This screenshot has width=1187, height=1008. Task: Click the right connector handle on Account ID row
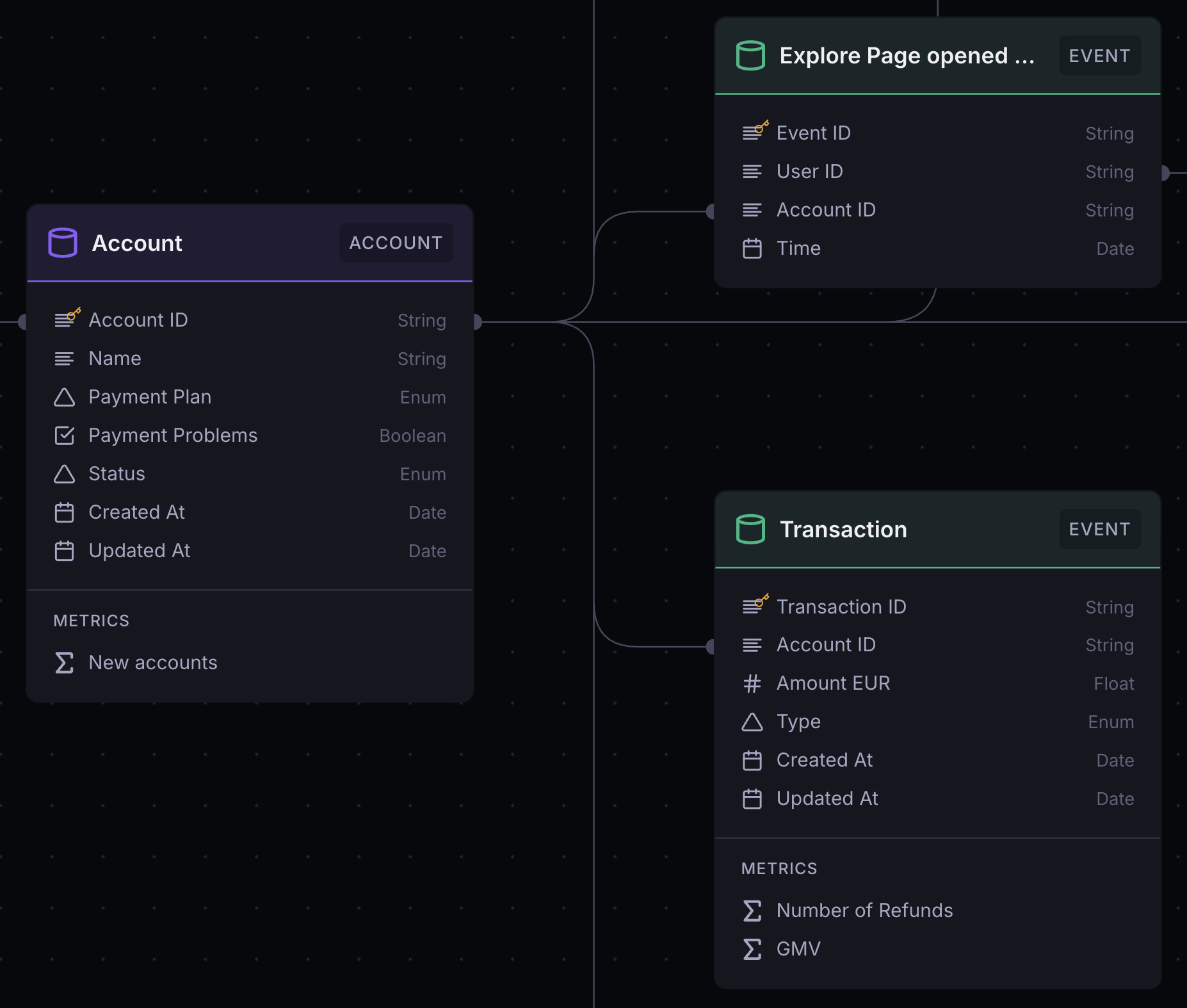[x=477, y=321]
